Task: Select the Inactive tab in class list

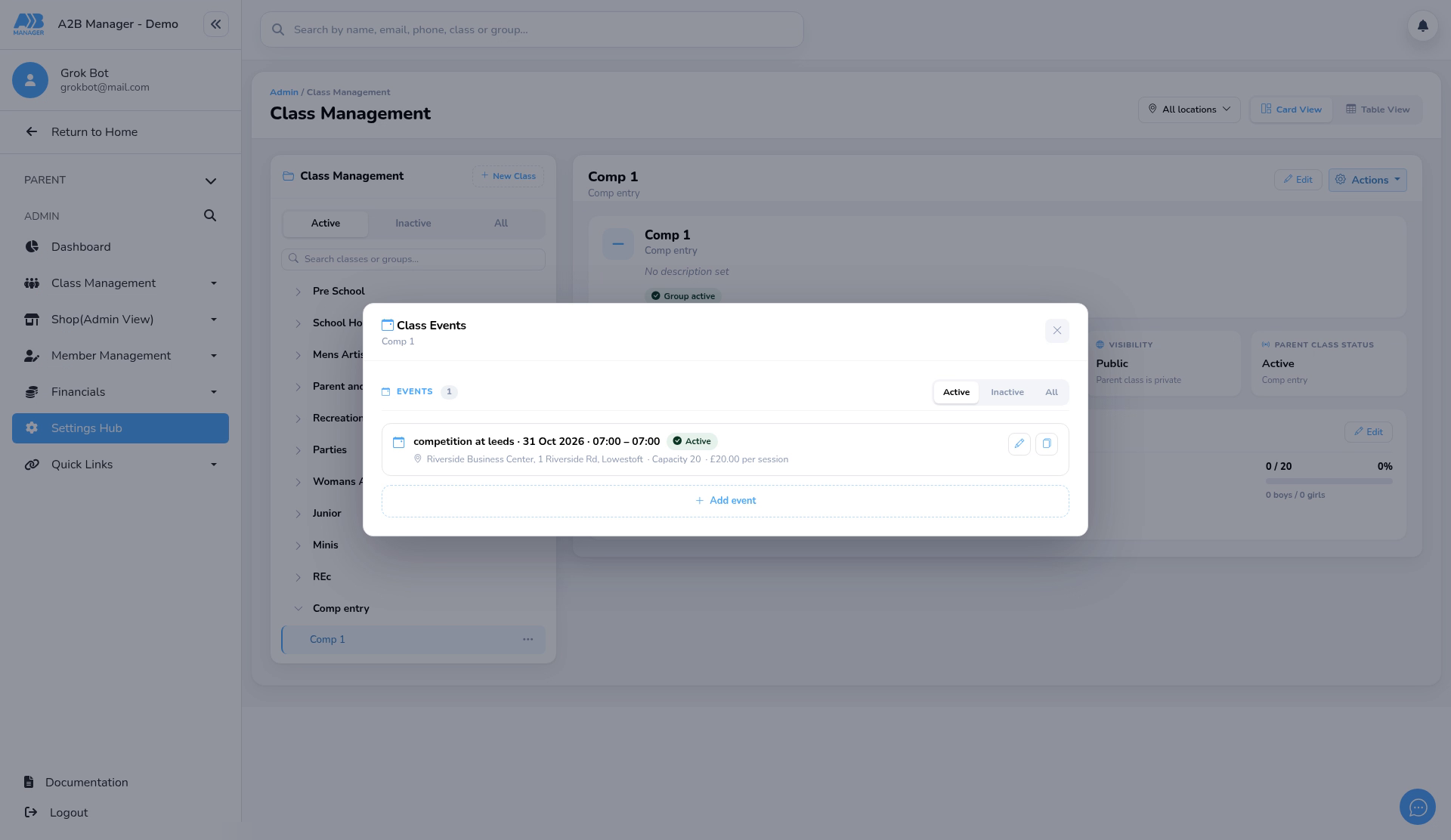Action: click(x=413, y=224)
